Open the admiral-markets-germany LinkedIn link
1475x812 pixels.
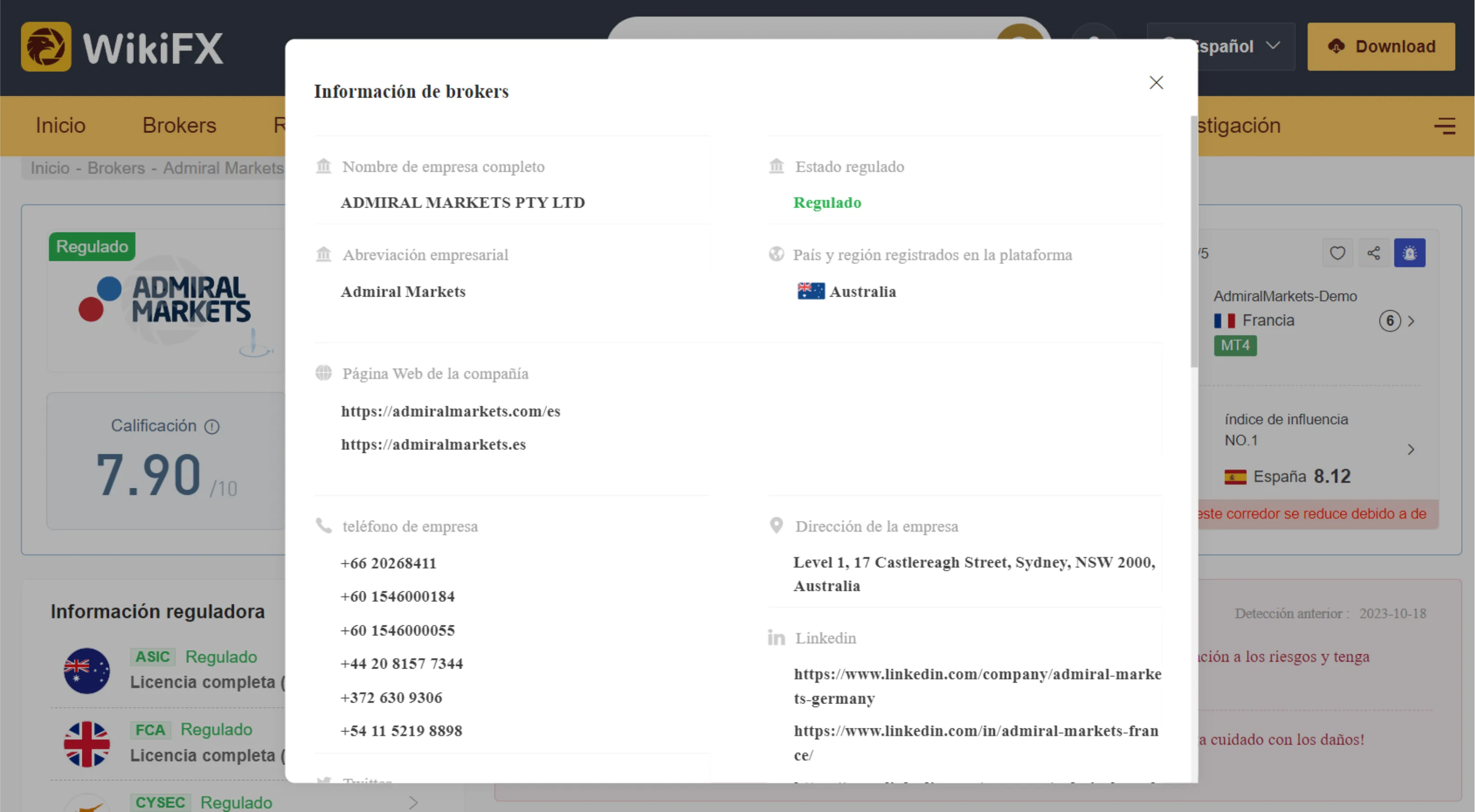(x=978, y=686)
